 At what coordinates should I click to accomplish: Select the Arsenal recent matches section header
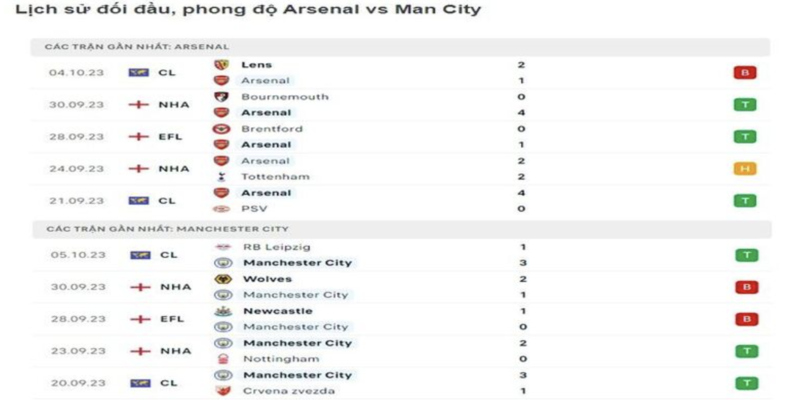coord(137,47)
